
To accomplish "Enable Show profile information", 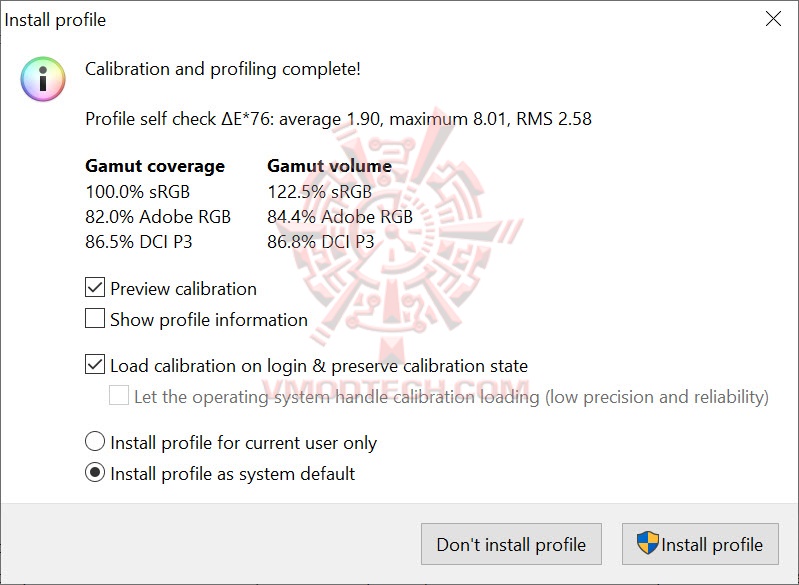I will [x=95, y=319].
